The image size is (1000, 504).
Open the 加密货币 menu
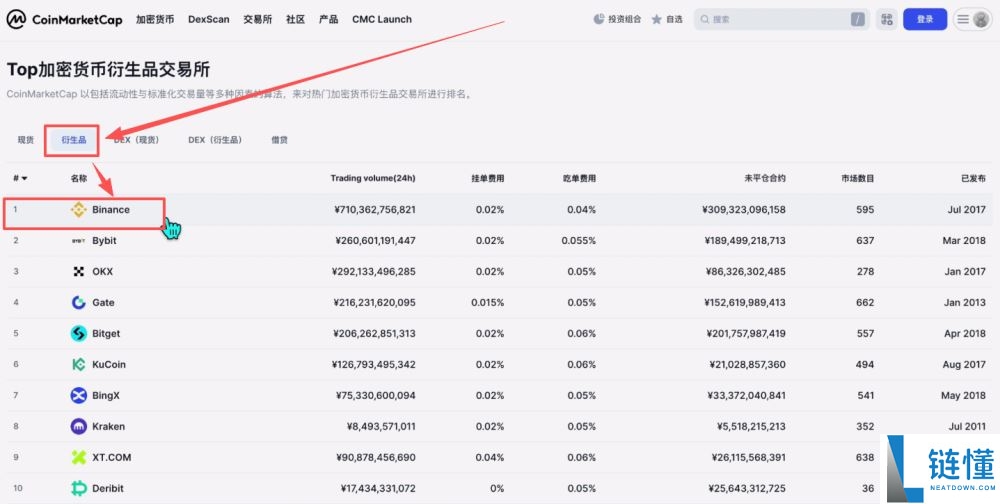(x=155, y=19)
